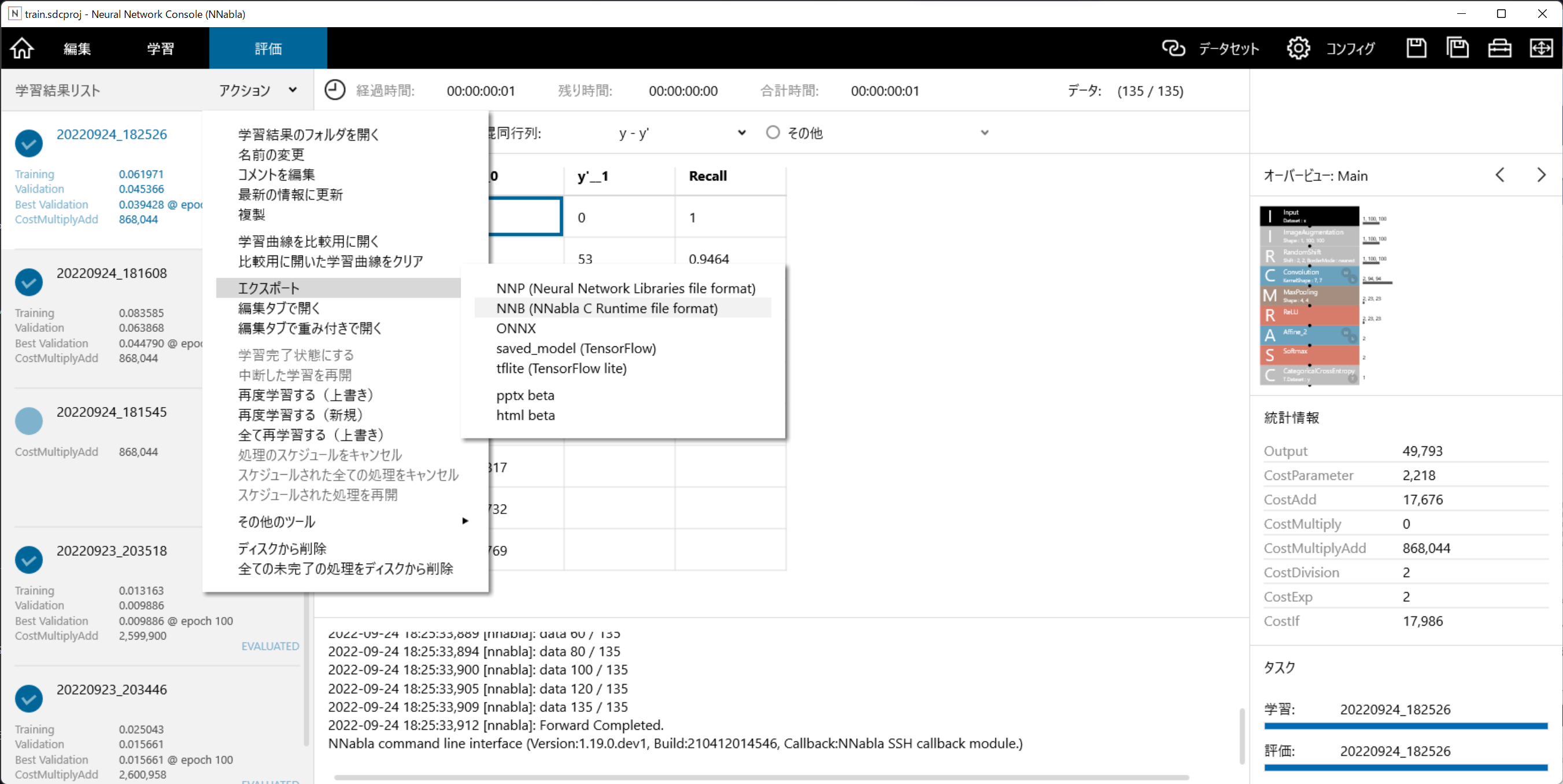Choose NNB (NNabla C Runtime file format)
Screen dimensions: 1563x784
[607, 308]
